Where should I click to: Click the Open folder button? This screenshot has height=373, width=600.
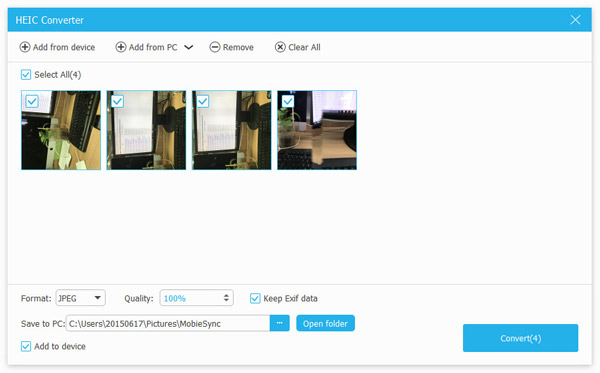tap(325, 323)
